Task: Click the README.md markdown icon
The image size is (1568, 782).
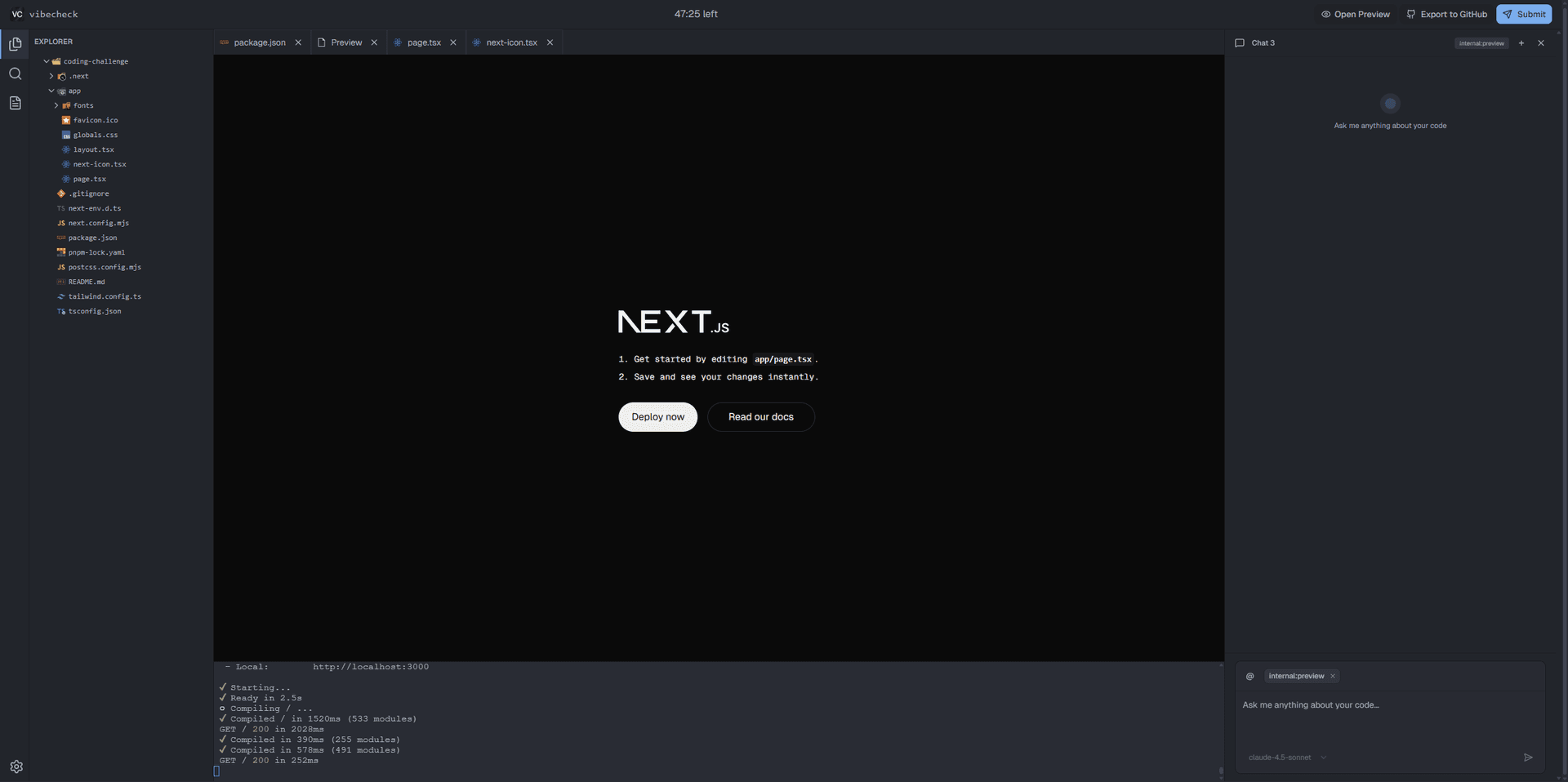Action: [61, 282]
